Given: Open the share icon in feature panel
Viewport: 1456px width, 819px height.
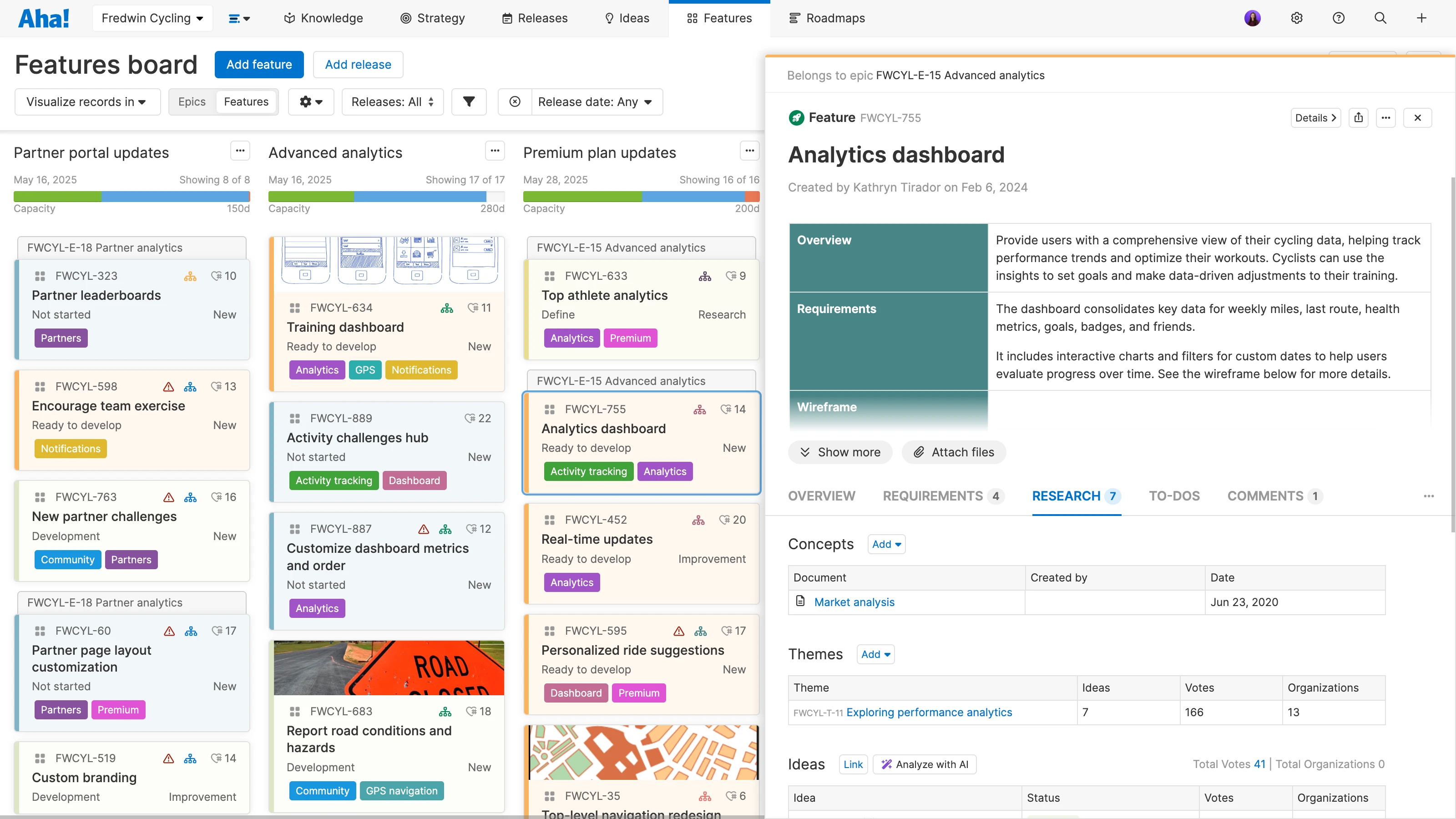Looking at the screenshot, I should 1358,117.
